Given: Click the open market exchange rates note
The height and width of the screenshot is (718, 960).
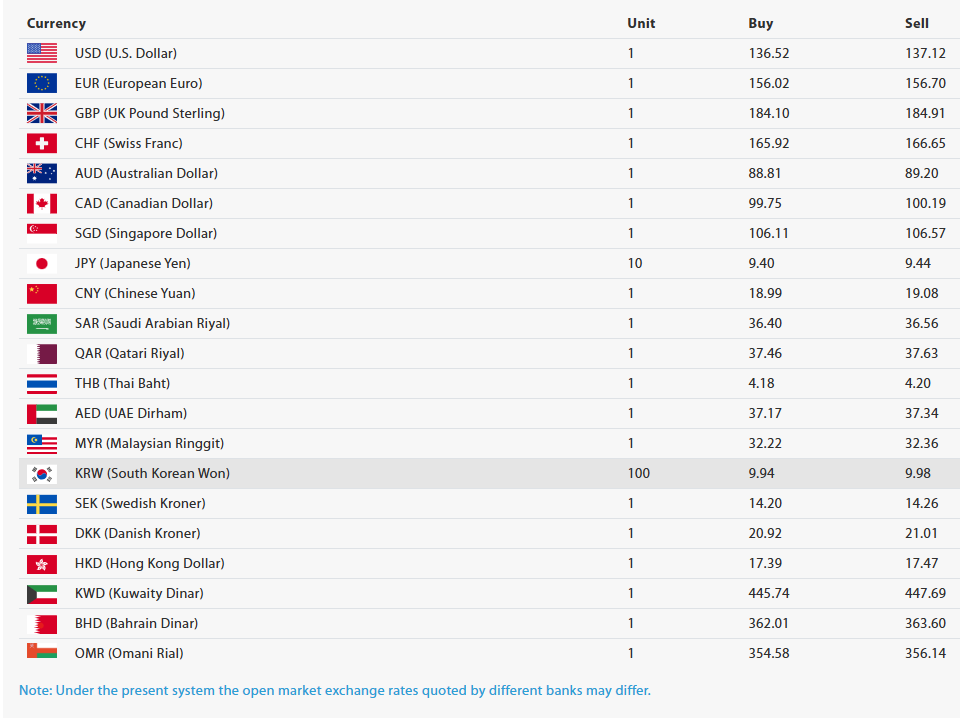Looking at the screenshot, I should point(335,690).
